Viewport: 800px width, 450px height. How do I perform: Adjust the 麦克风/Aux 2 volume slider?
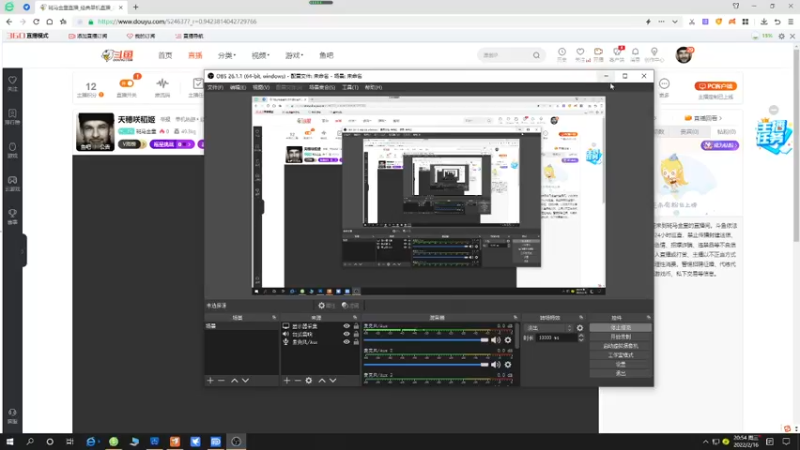(426, 364)
